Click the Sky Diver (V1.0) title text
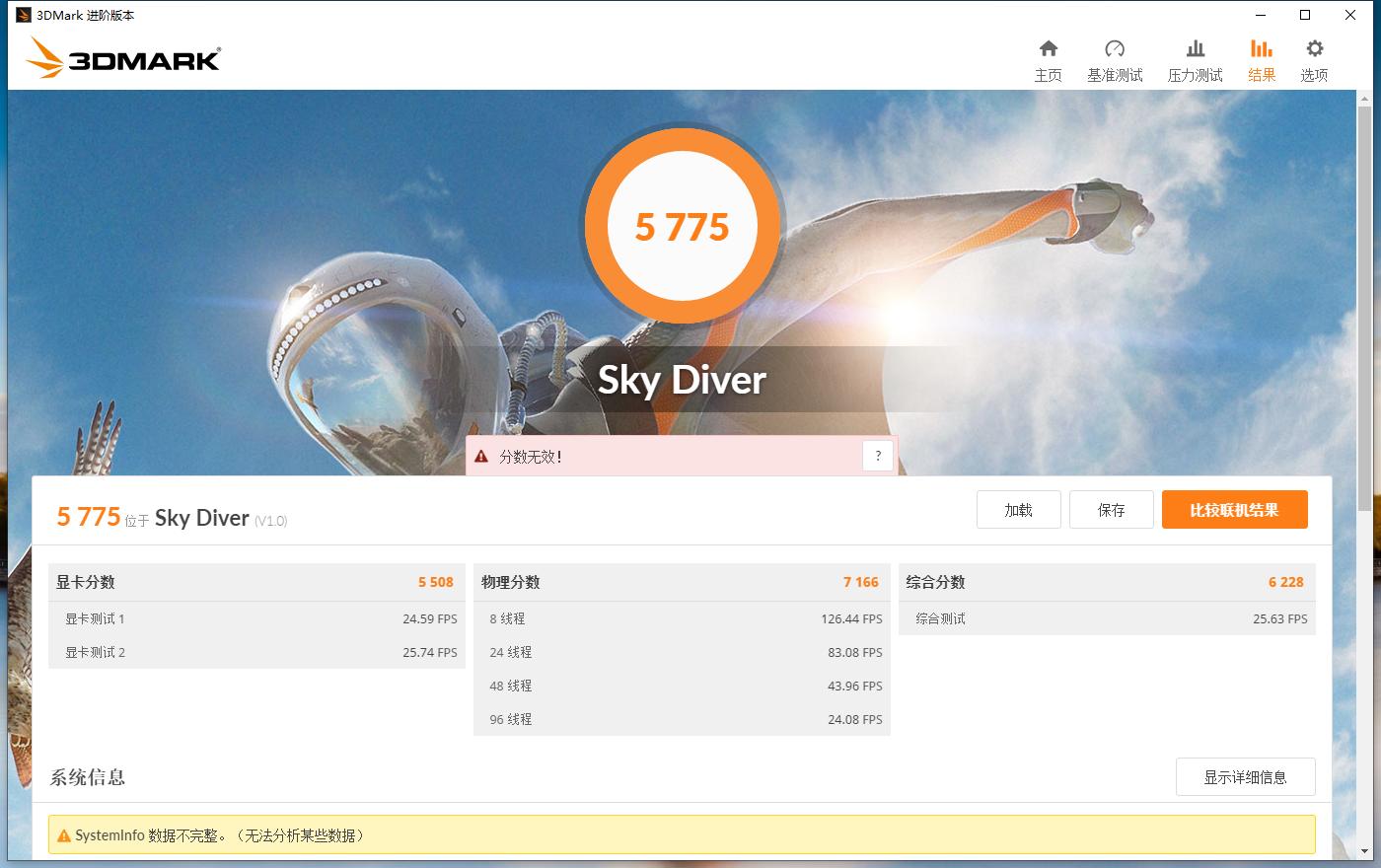Image resolution: width=1381 pixels, height=868 pixels. click(x=200, y=517)
